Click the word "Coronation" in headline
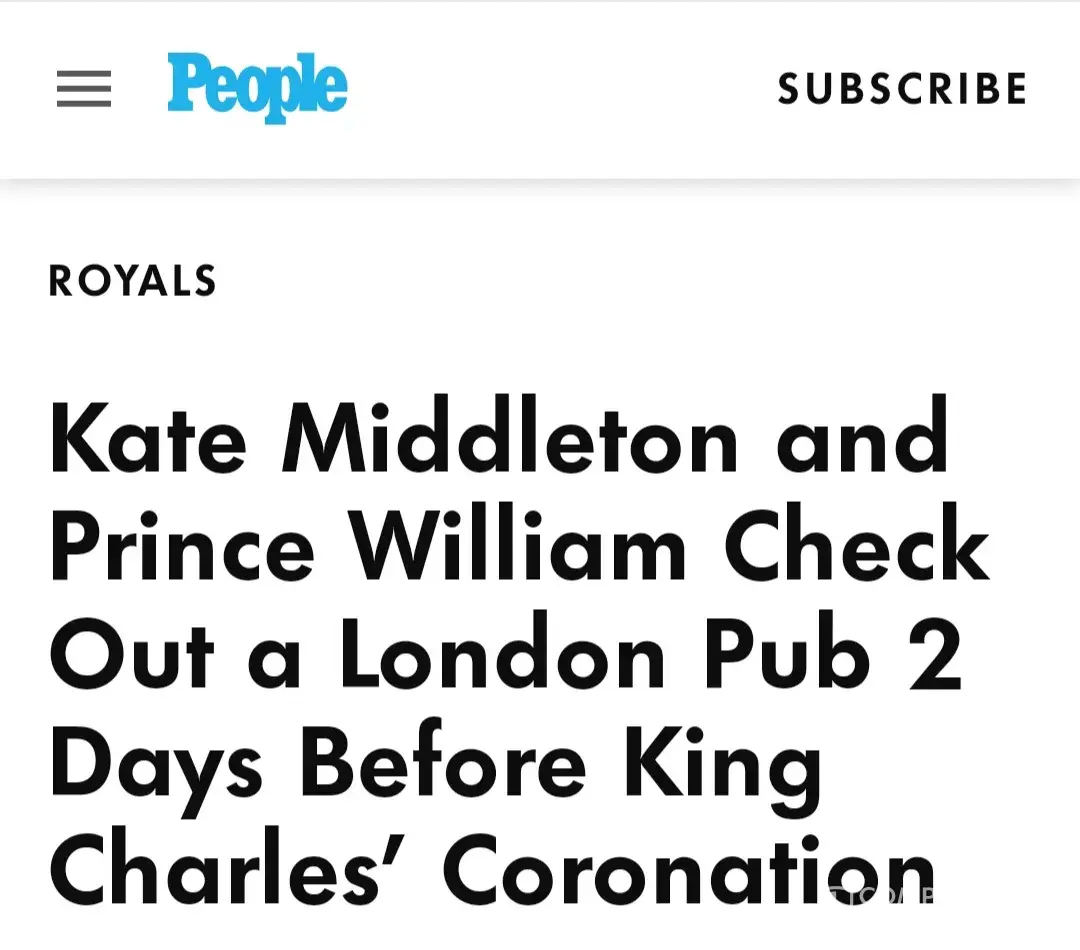The height and width of the screenshot is (950, 1080). [689, 873]
